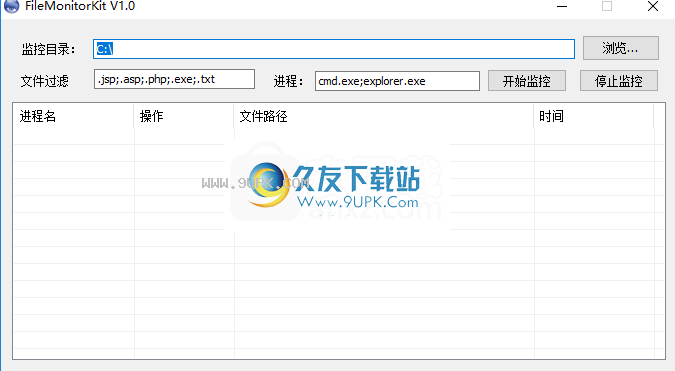Click the 浏览... browse button
This screenshot has height=371, width=675.
click(x=620, y=48)
